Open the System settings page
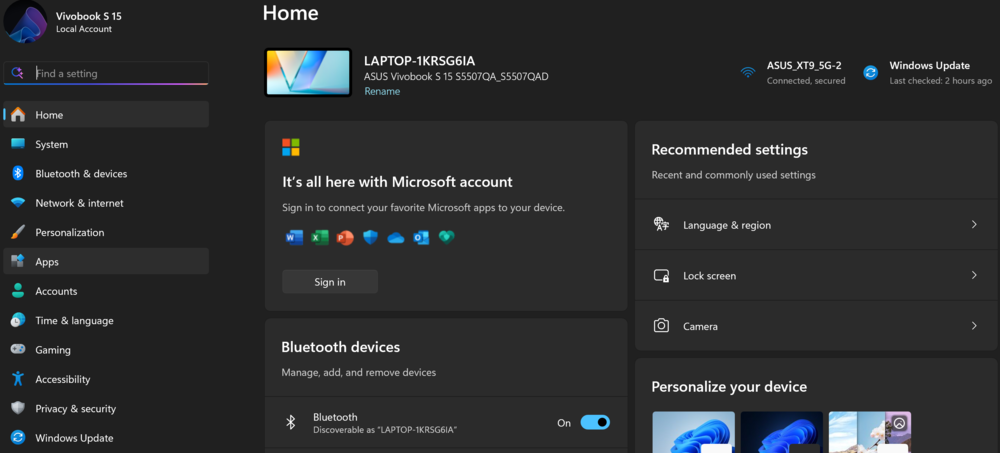Screen dimensions: 1000x453 (x=106, y=144)
